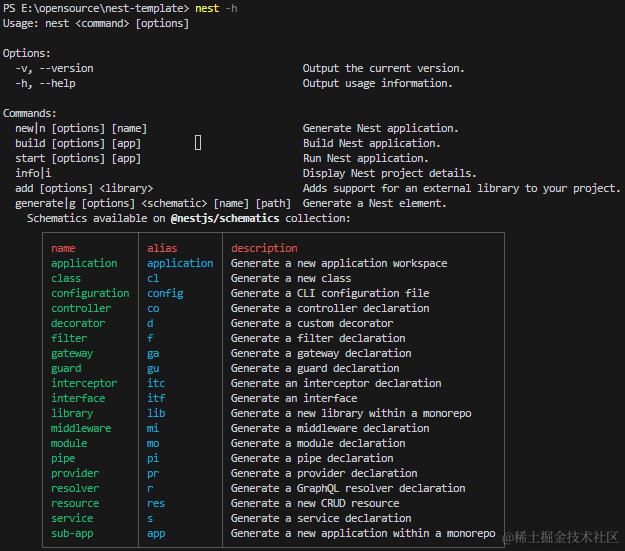Click the red 'name' column header
This screenshot has height=551, width=625.
63,248
